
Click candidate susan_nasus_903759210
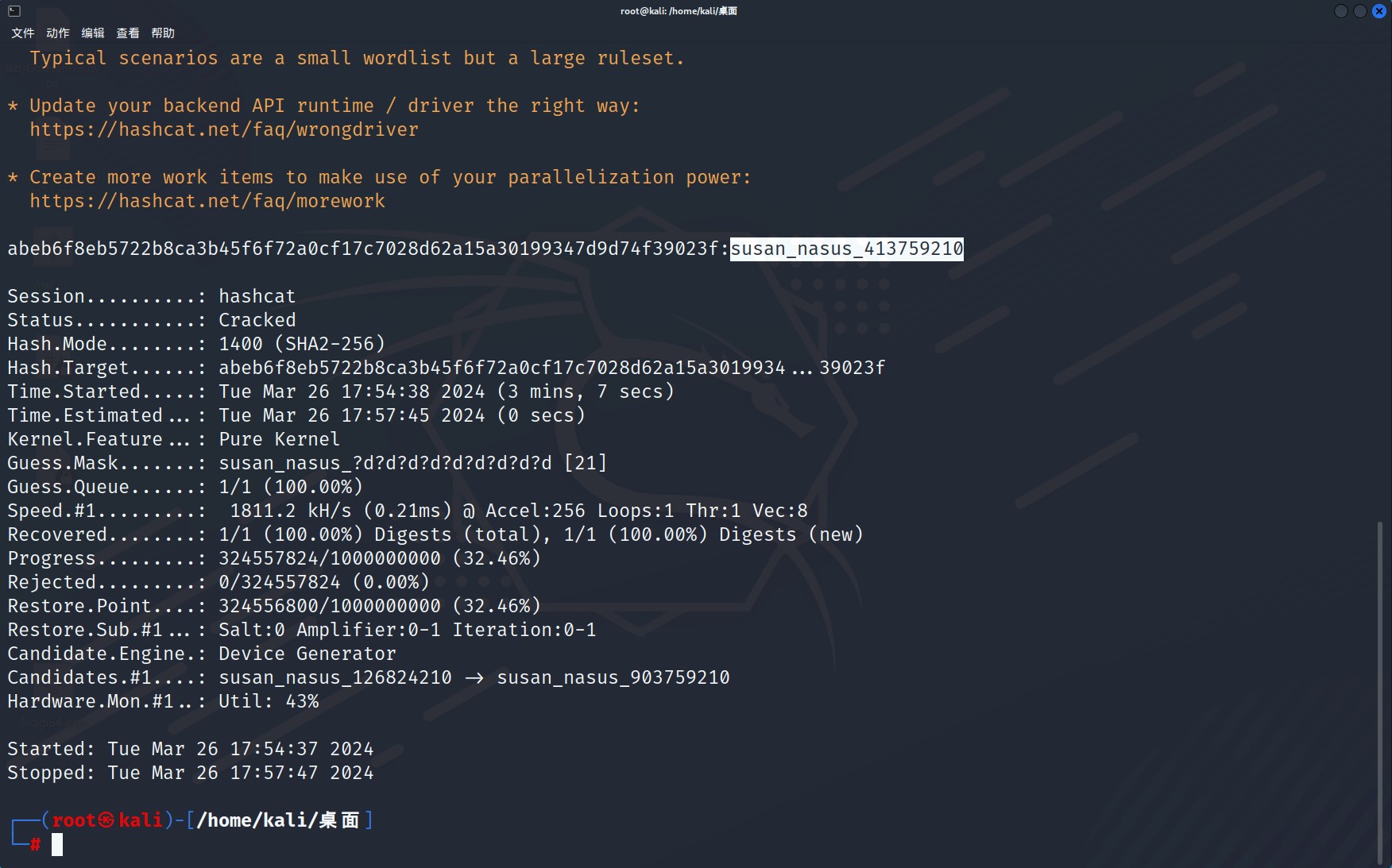(x=613, y=677)
